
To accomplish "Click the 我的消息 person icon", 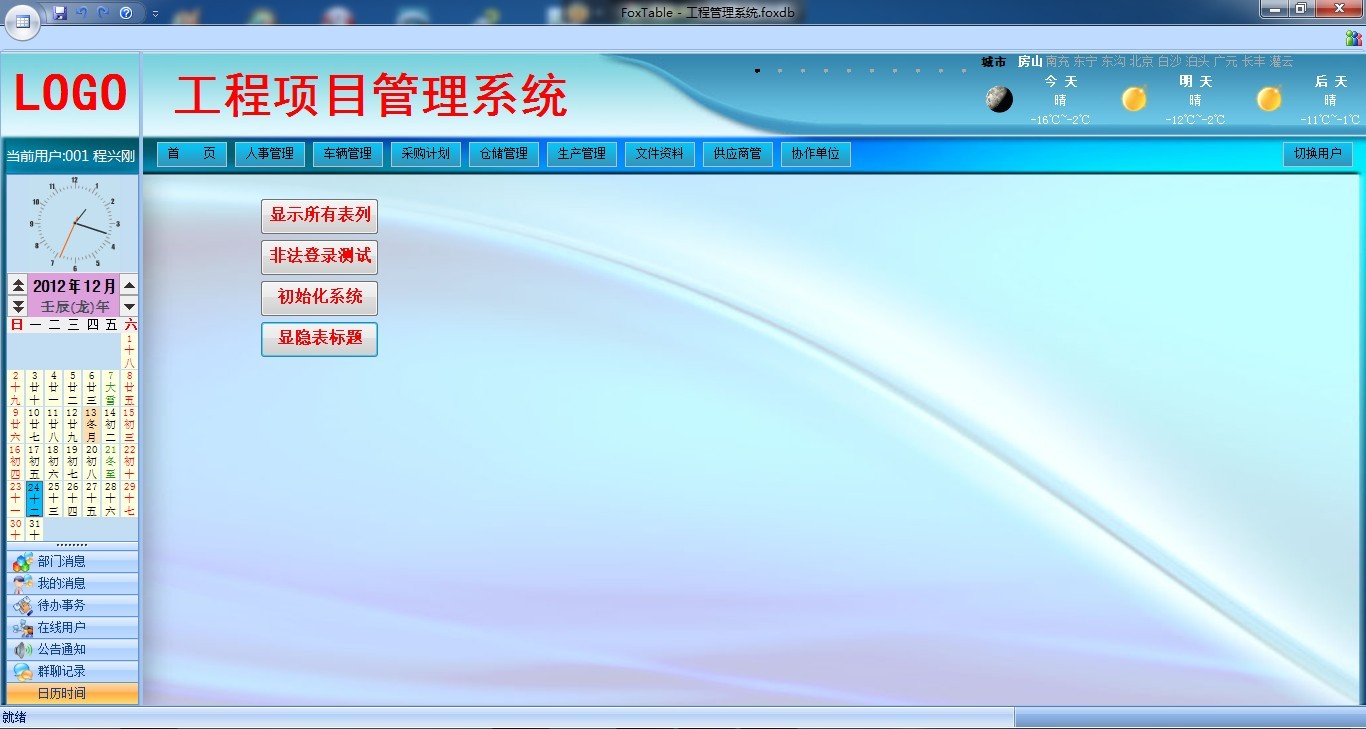I will (x=22, y=584).
